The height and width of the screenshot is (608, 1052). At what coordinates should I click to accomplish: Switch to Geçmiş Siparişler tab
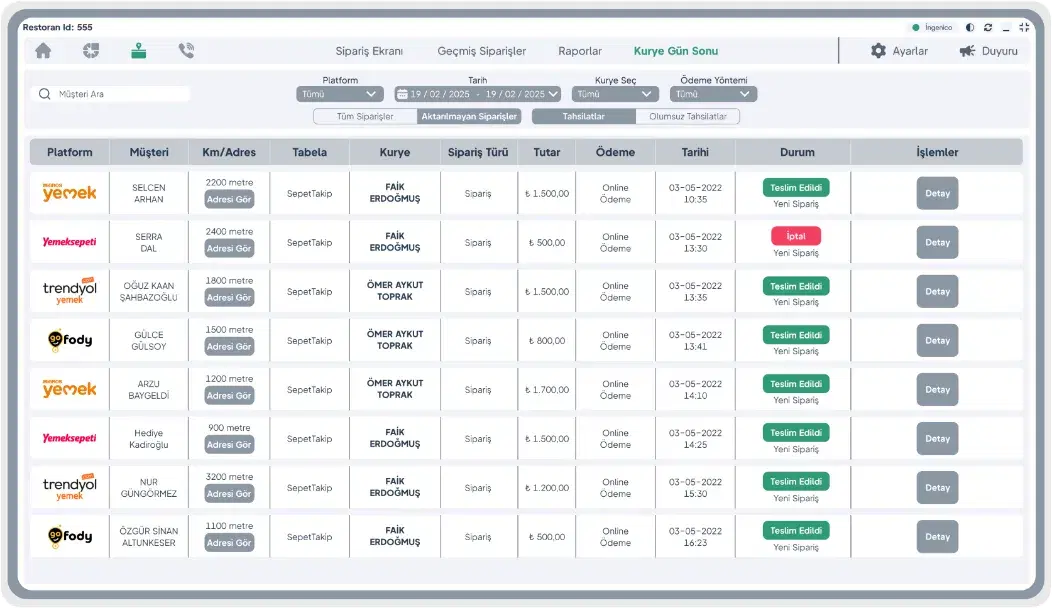pyautogui.click(x=482, y=51)
